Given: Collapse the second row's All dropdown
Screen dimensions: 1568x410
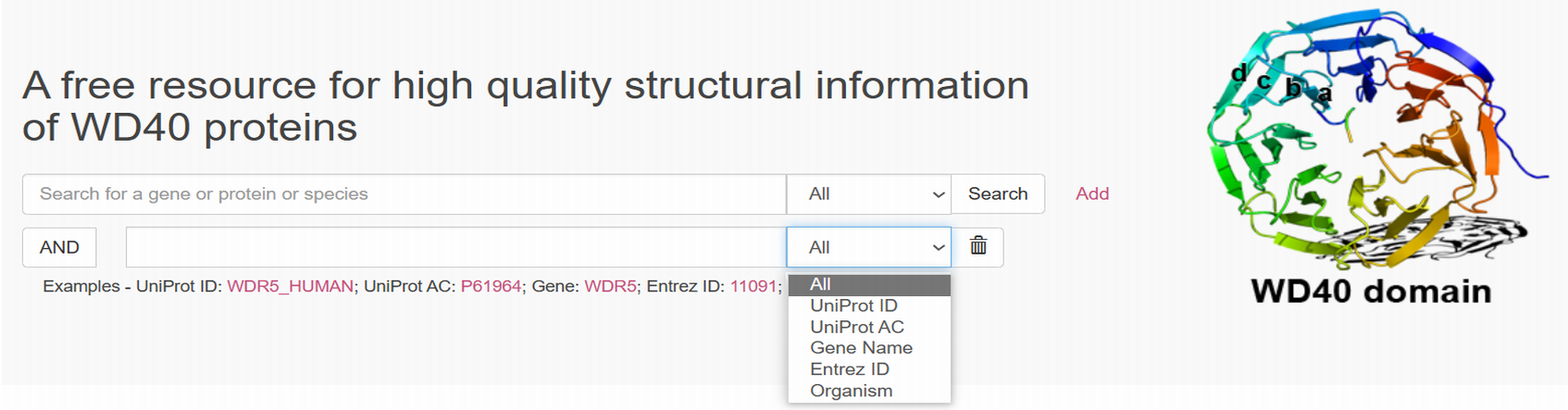Looking at the screenshot, I should (868, 247).
